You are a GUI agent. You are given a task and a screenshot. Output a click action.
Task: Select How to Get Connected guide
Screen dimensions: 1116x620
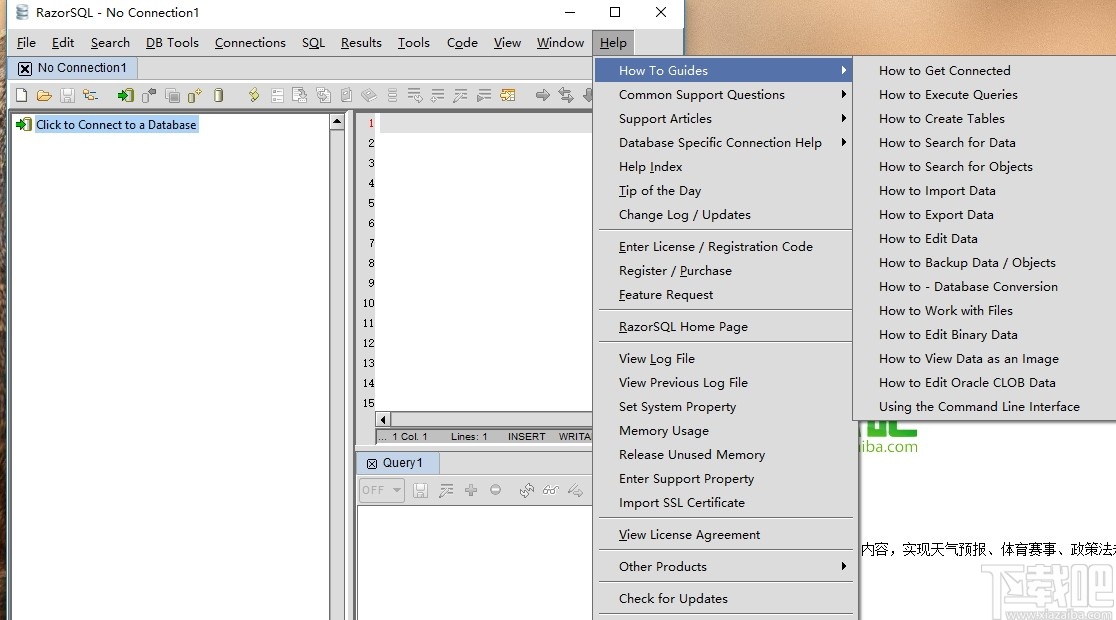(944, 70)
